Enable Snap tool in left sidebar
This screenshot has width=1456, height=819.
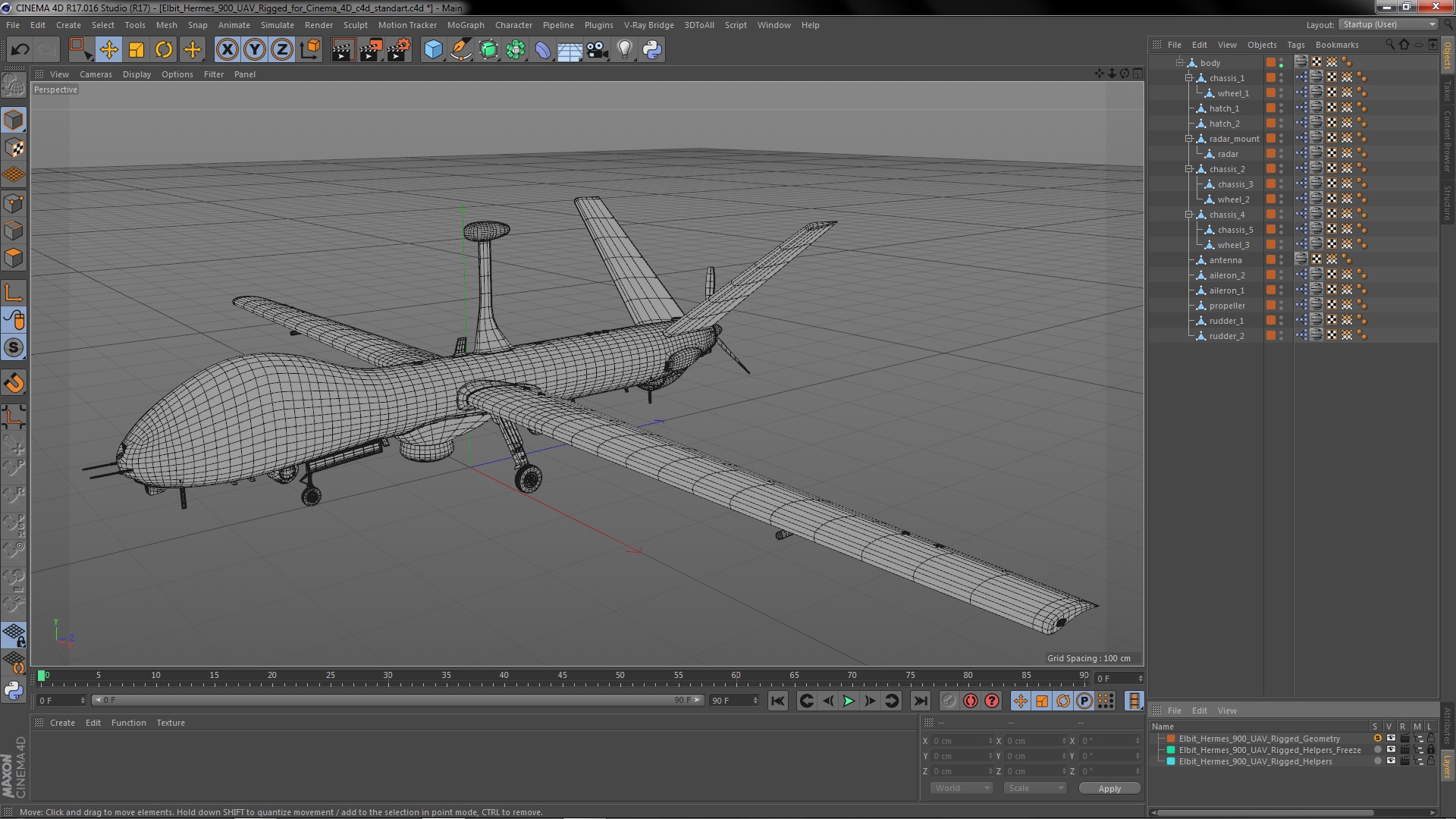pyautogui.click(x=14, y=348)
